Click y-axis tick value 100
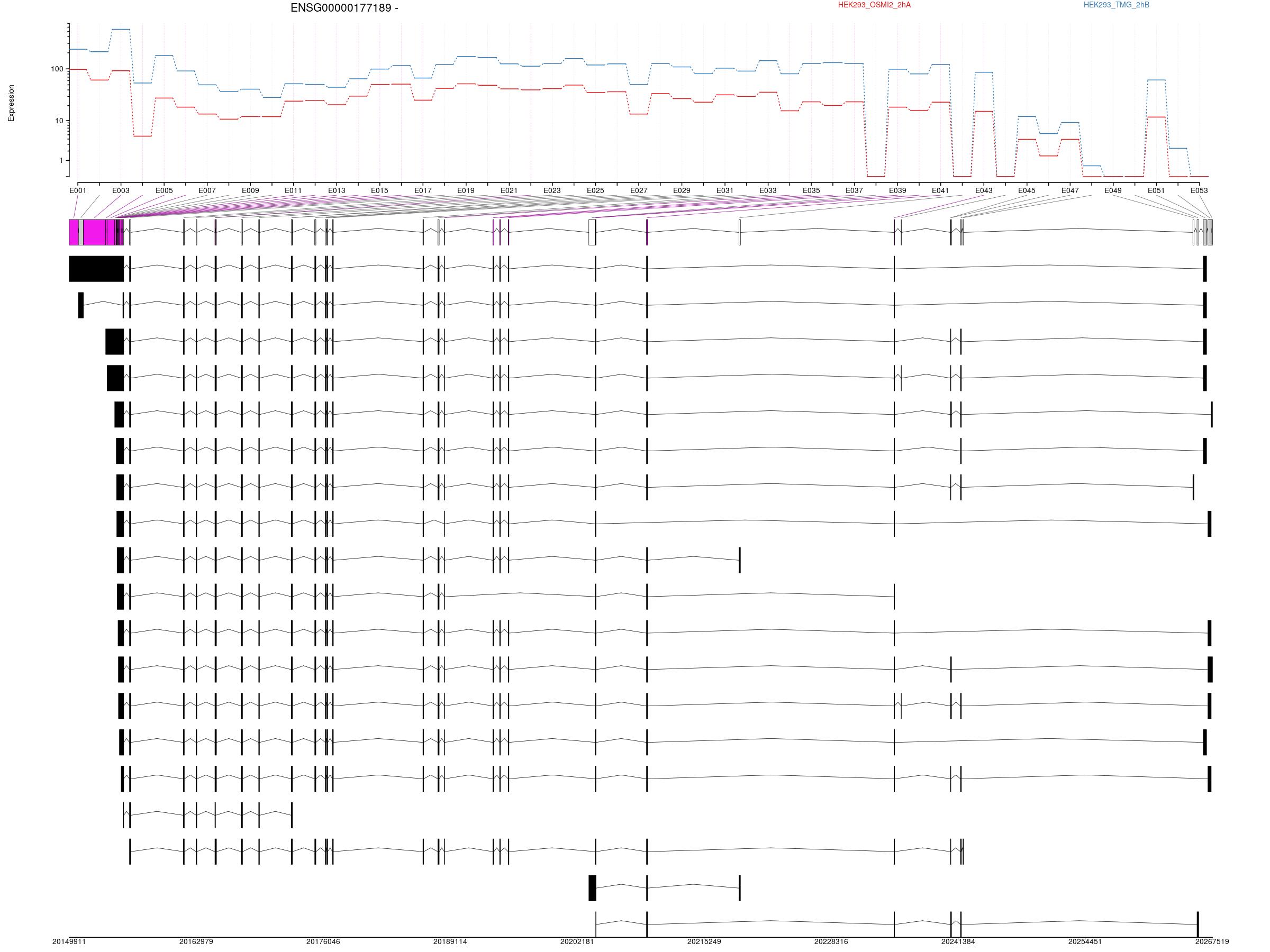Screen dimensions: 1270x952 (x=57, y=69)
